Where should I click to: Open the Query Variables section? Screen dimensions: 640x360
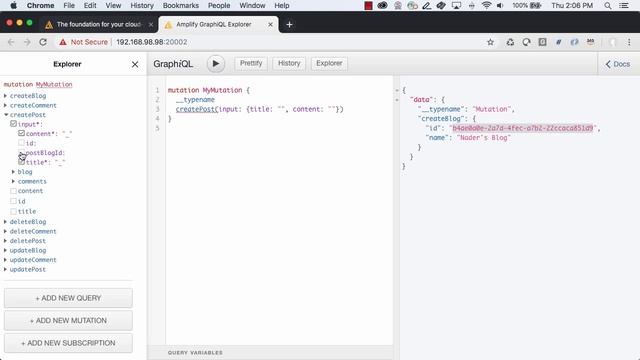(x=195, y=352)
